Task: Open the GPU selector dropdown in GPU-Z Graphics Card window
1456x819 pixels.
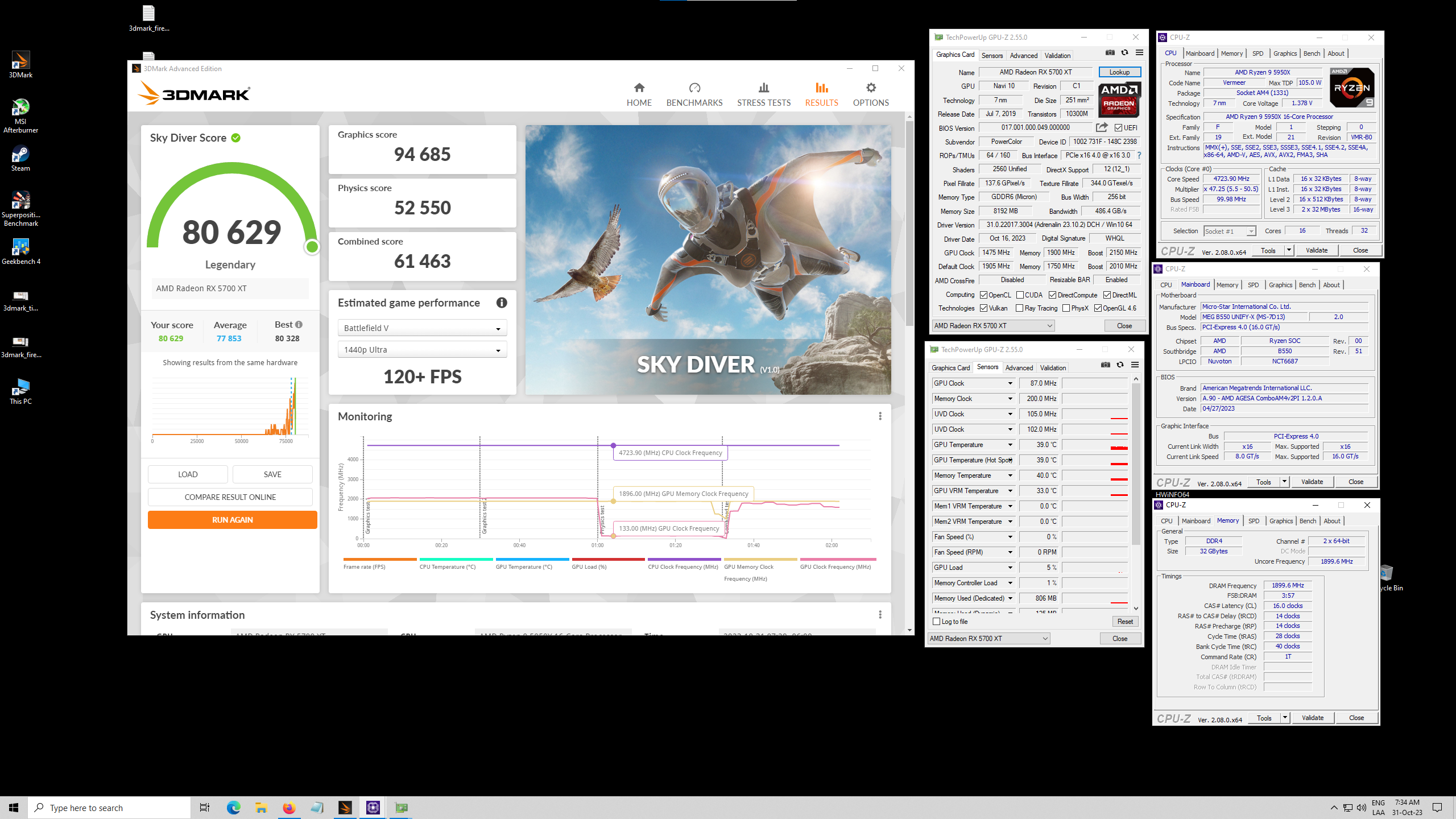Action: point(993,326)
